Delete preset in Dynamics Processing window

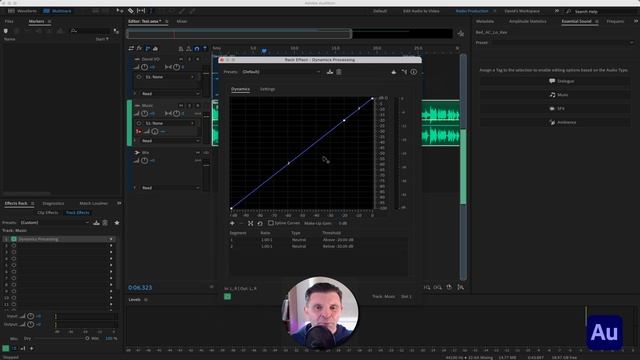pos(339,72)
